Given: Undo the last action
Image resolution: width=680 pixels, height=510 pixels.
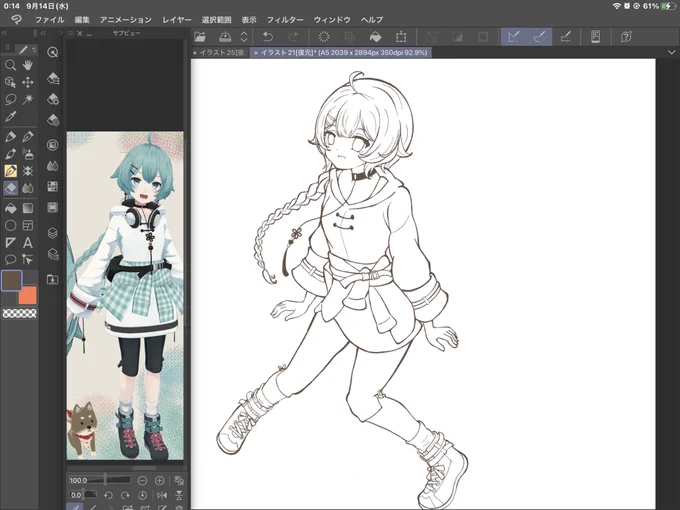Looking at the screenshot, I should click(x=268, y=37).
